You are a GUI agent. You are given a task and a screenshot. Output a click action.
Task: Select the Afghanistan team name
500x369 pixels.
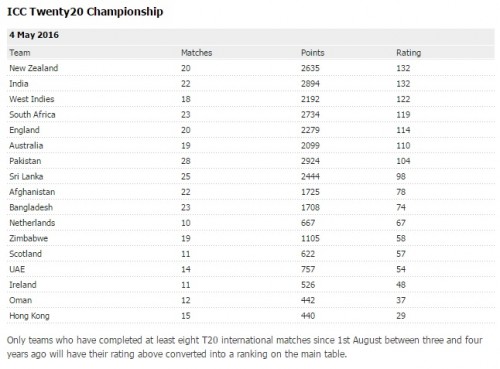tap(32, 192)
